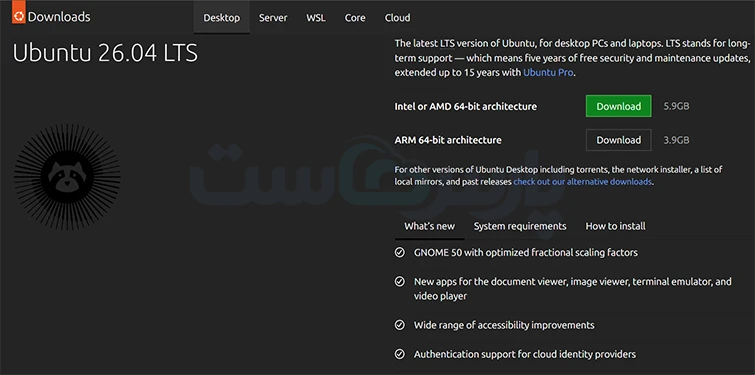
Task: Click check icon beside Authentication support item
Action: 400,354
